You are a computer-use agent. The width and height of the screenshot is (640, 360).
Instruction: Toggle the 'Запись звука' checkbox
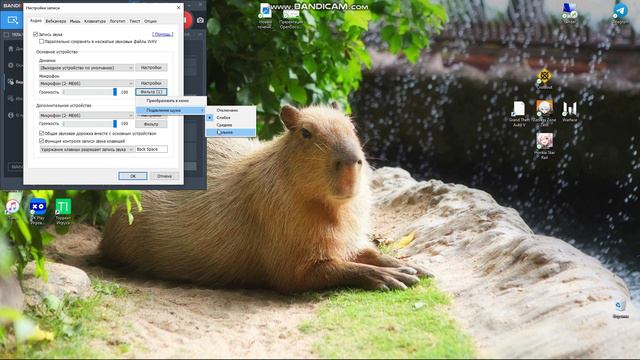[36, 34]
